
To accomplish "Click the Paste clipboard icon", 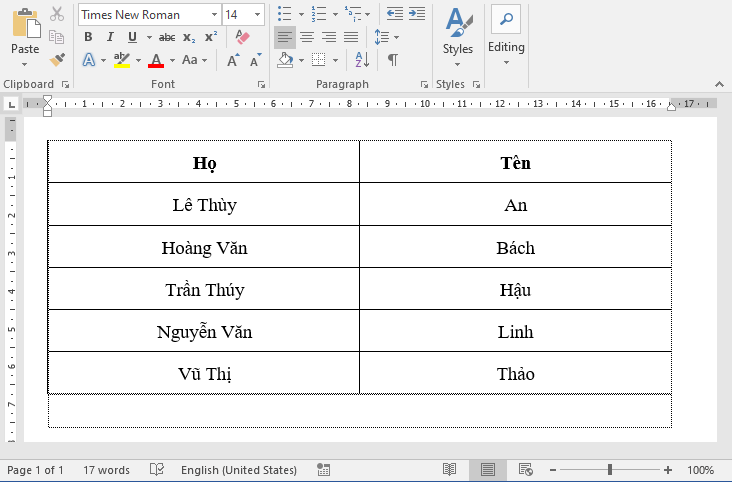I will 26,22.
